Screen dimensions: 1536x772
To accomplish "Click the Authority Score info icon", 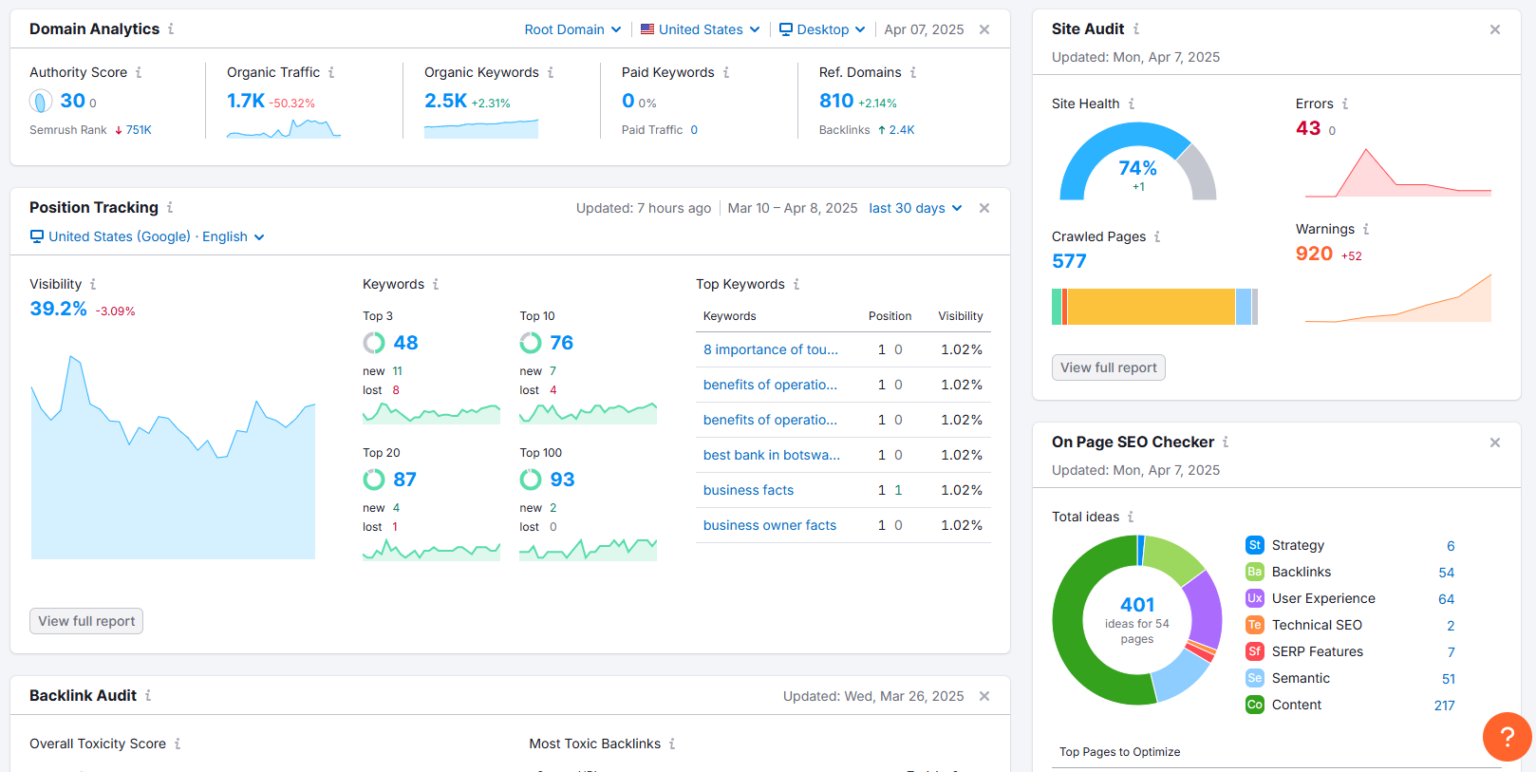I will [x=137, y=72].
